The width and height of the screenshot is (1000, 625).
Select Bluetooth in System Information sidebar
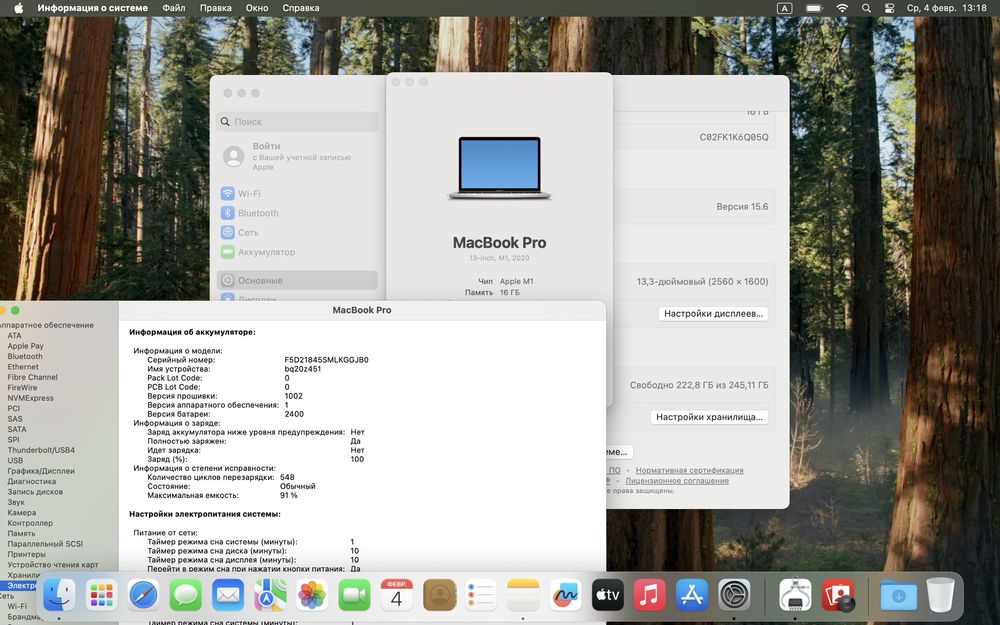(x=25, y=357)
